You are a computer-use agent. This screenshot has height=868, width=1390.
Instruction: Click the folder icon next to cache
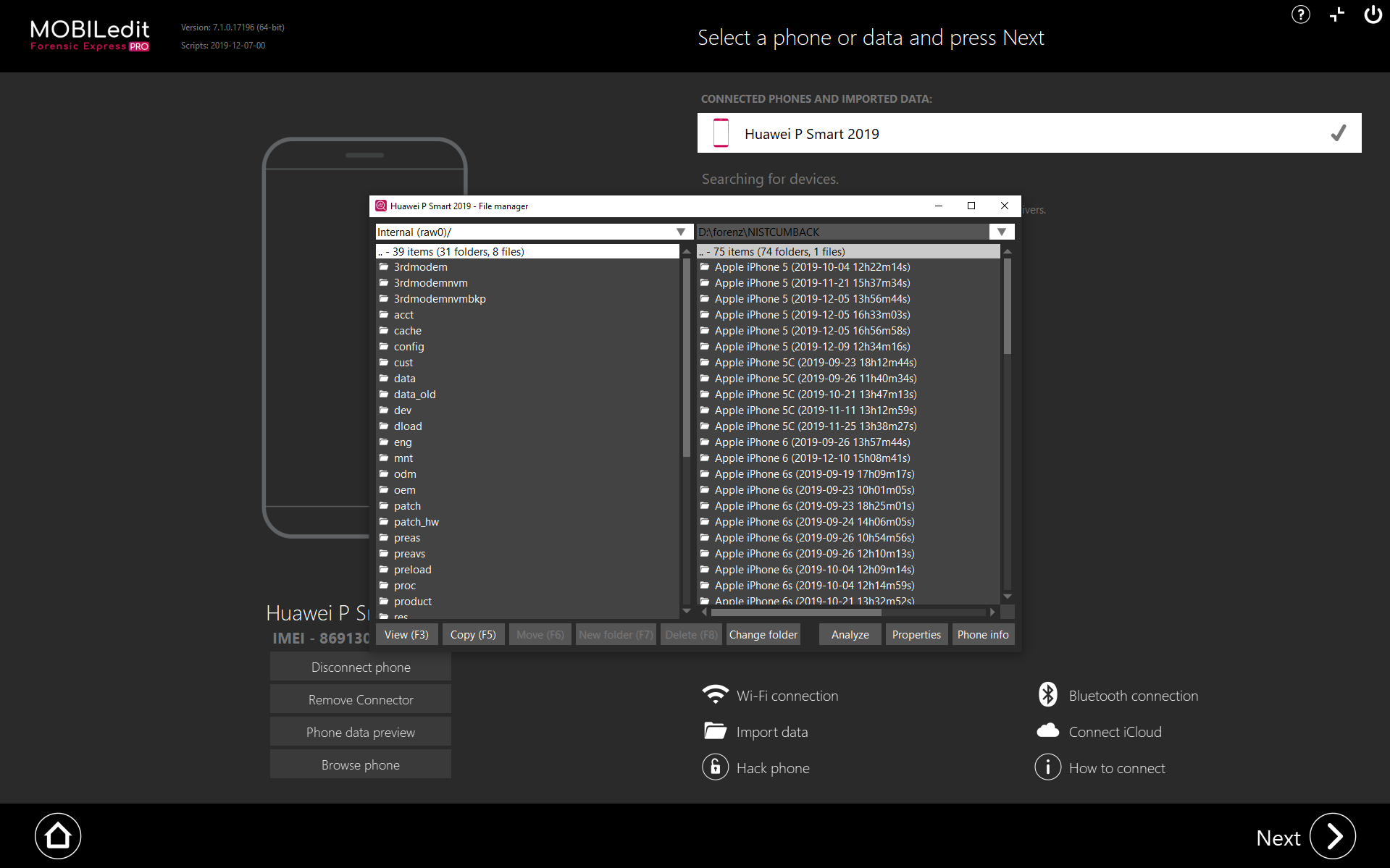384,331
